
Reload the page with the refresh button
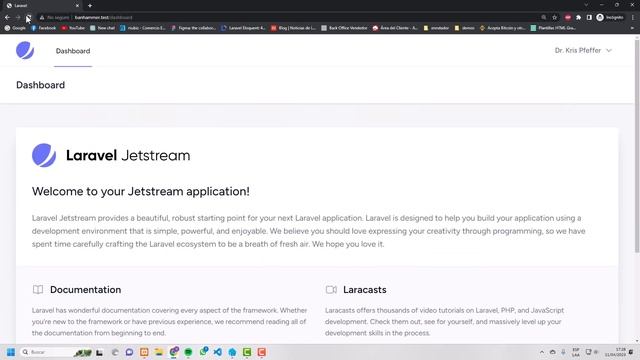(29, 18)
